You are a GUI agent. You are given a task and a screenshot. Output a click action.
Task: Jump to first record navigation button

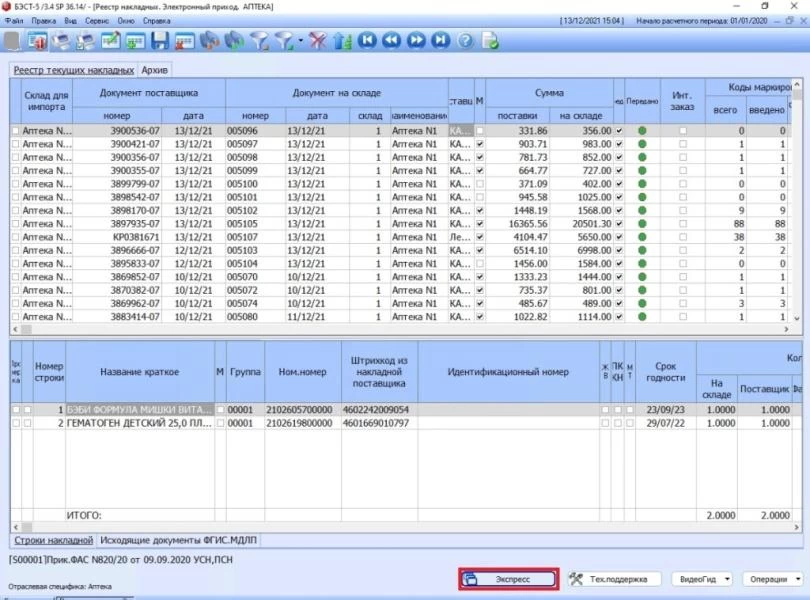(x=367, y=40)
